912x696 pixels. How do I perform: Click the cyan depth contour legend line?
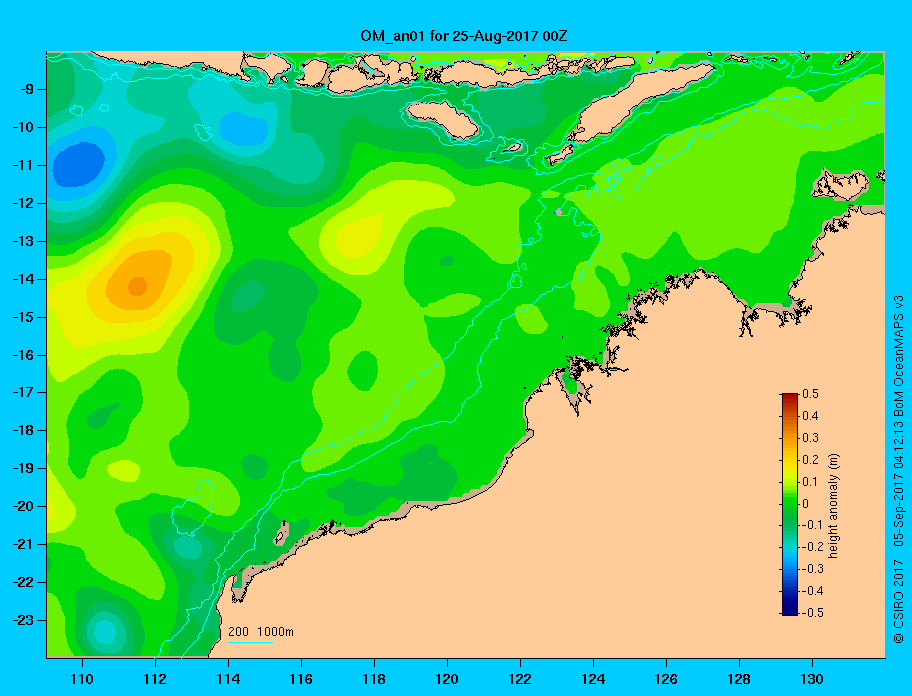click(250, 642)
